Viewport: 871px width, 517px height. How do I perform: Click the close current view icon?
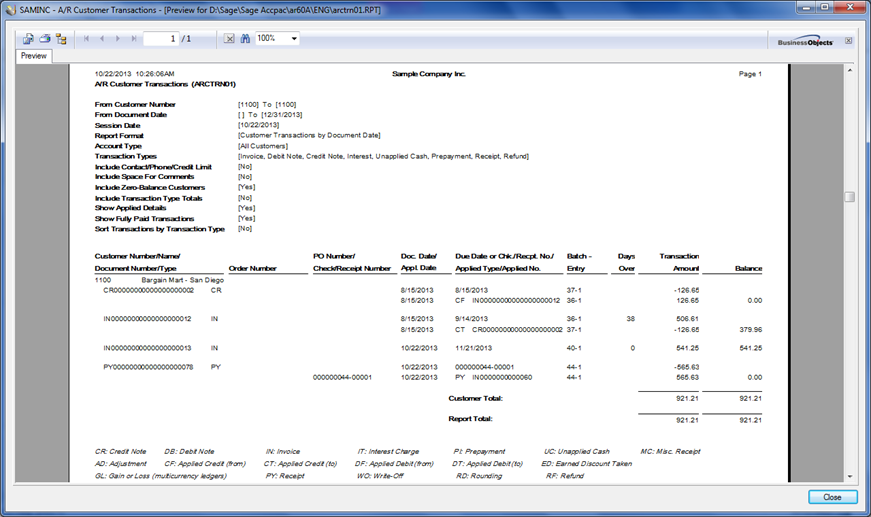(229, 39)
